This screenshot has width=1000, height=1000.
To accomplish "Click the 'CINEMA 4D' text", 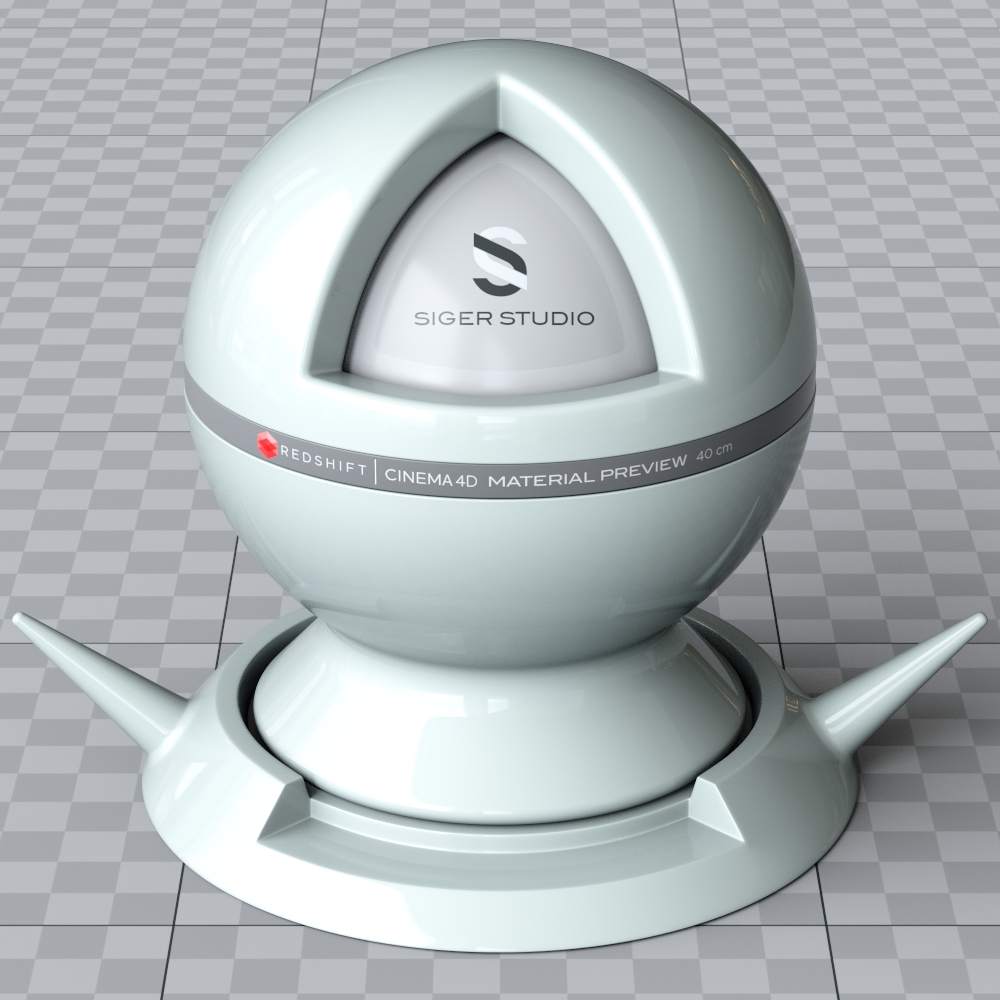I will [430, 478].
